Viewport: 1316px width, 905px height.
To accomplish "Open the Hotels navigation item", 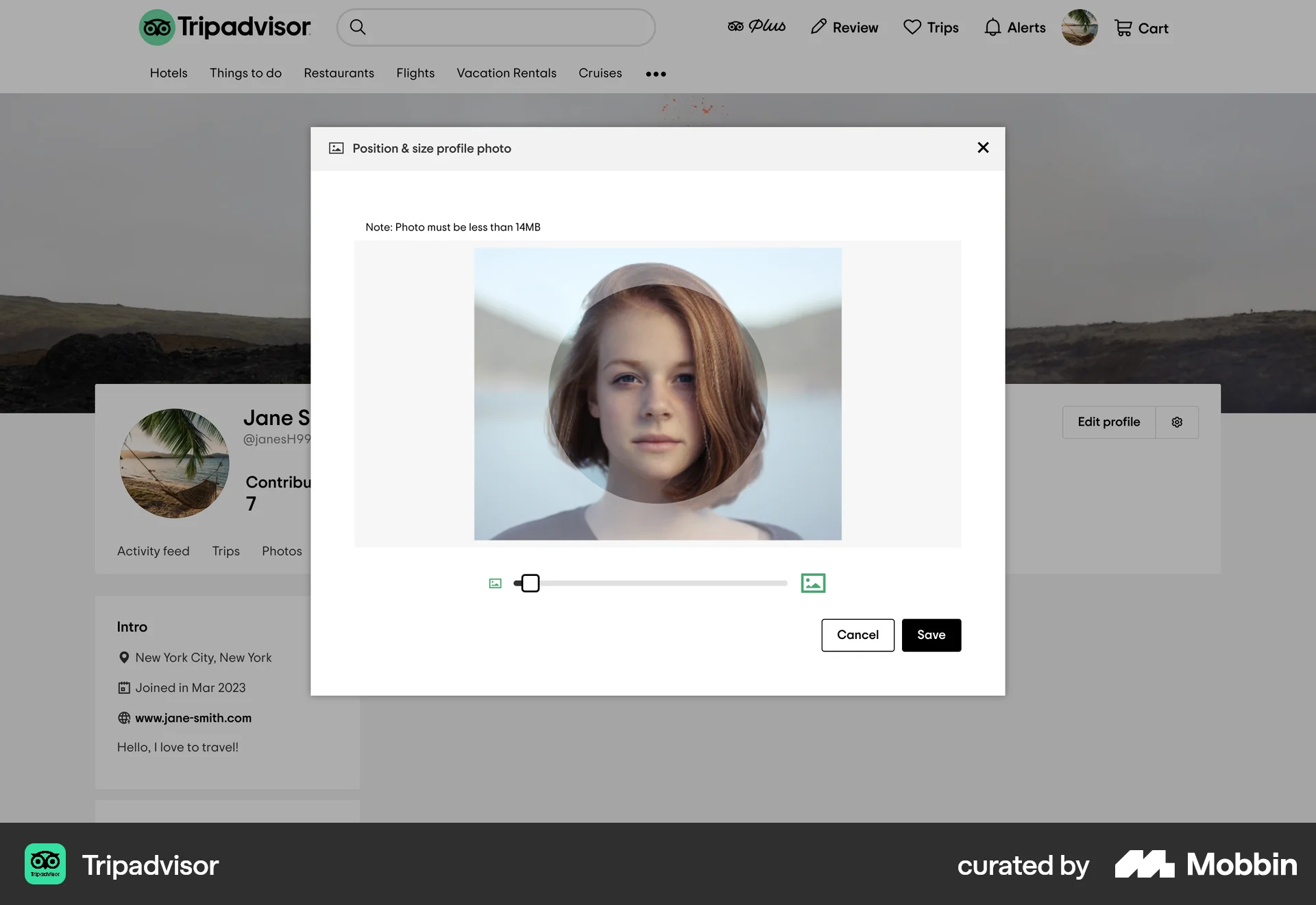I will [168, 73].
